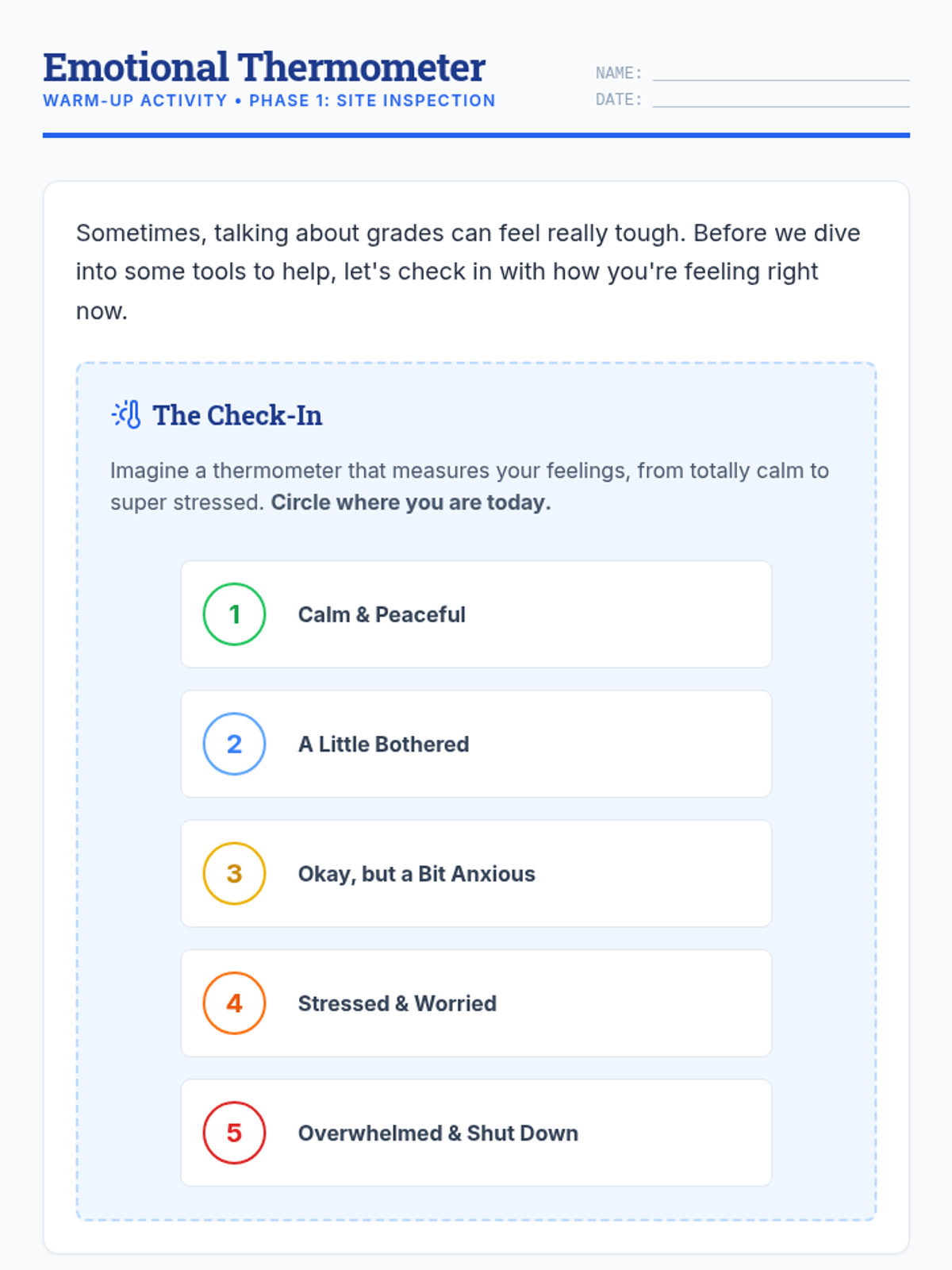
Task: Select the blue number 2 circle
Action: click(234, 744)
